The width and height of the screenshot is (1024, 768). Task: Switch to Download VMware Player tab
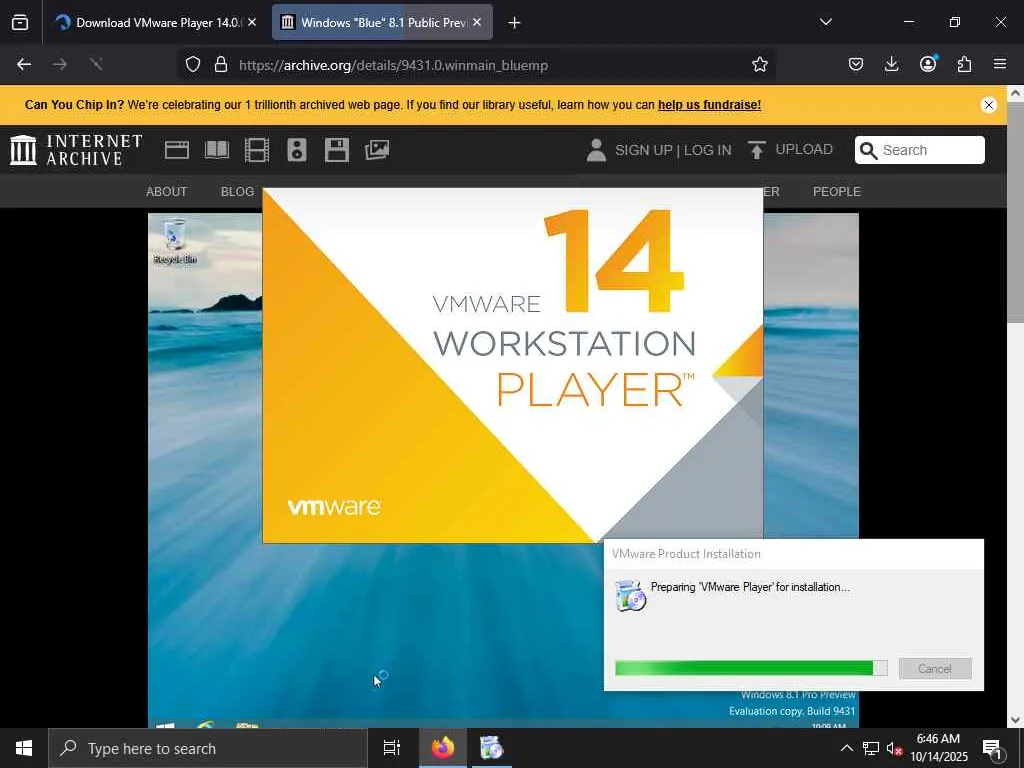(x=156, y=23)
